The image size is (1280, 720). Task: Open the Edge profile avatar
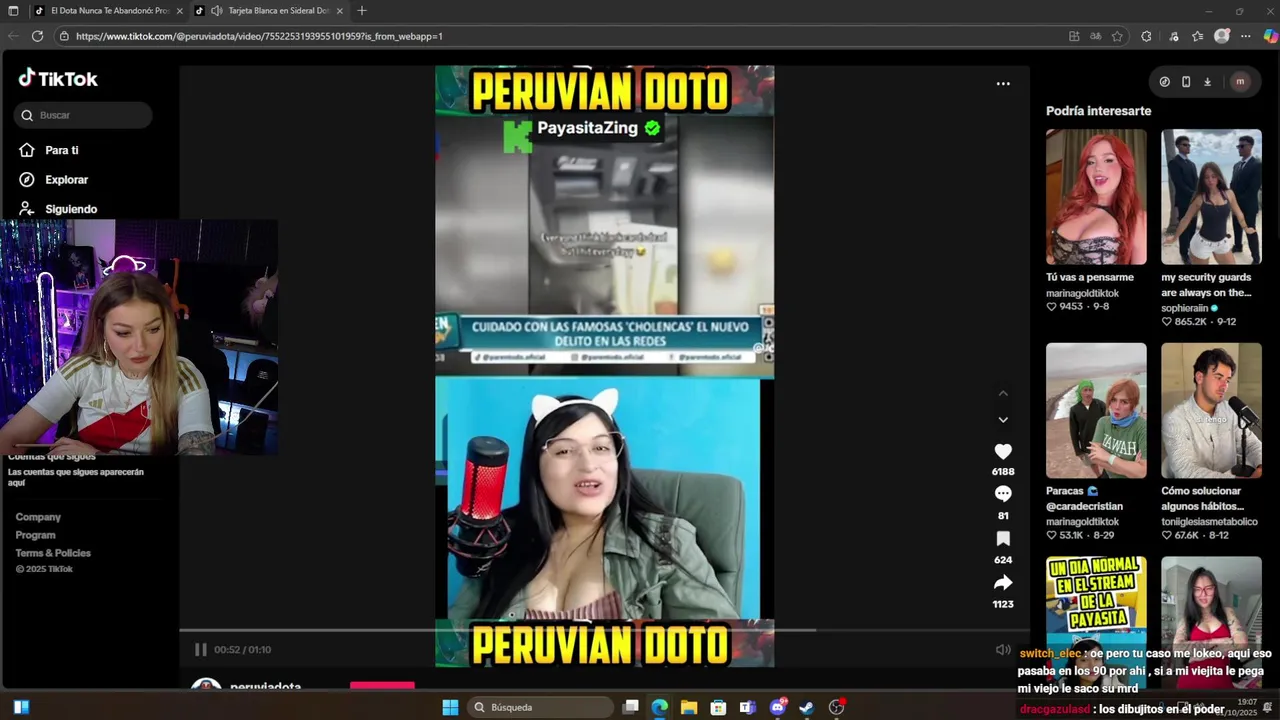tap(1221, 36)
